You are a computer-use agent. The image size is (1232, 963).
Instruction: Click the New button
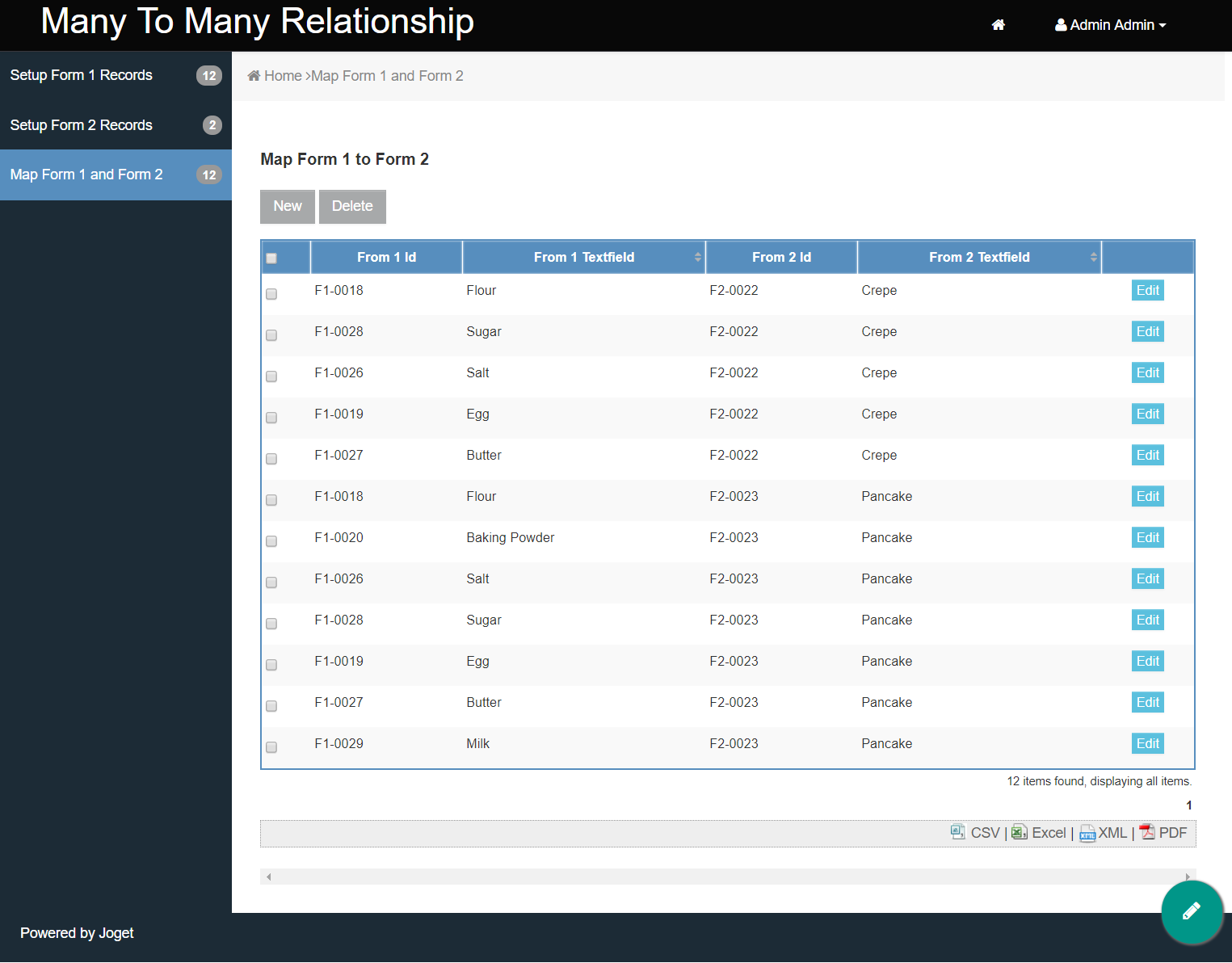(288, 207)
